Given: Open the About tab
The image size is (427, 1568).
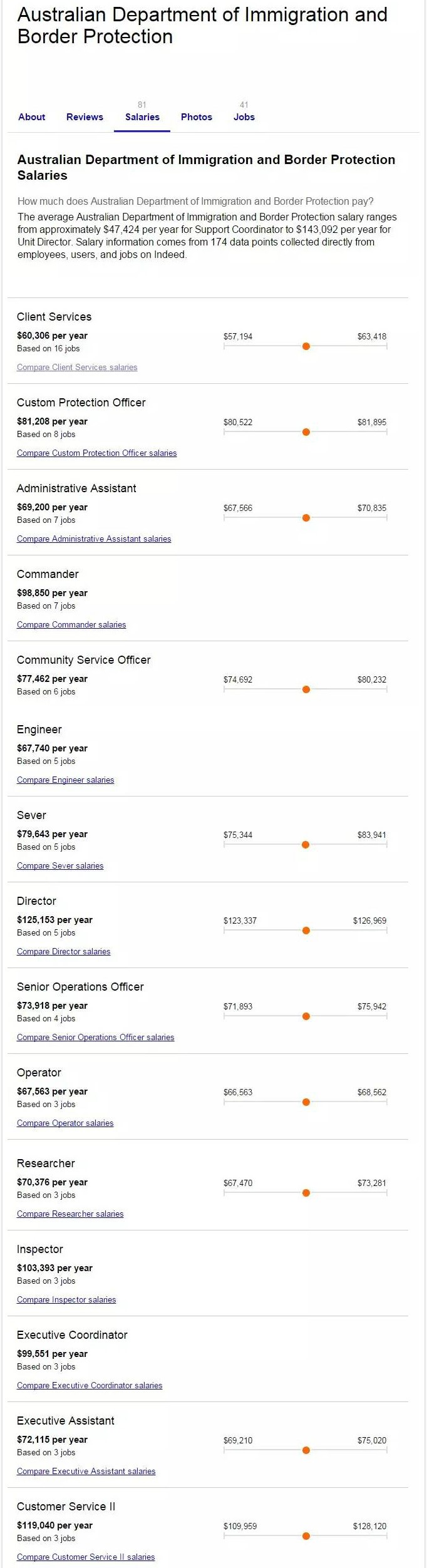Looking at the screenshot, I should tap(32, 117).
